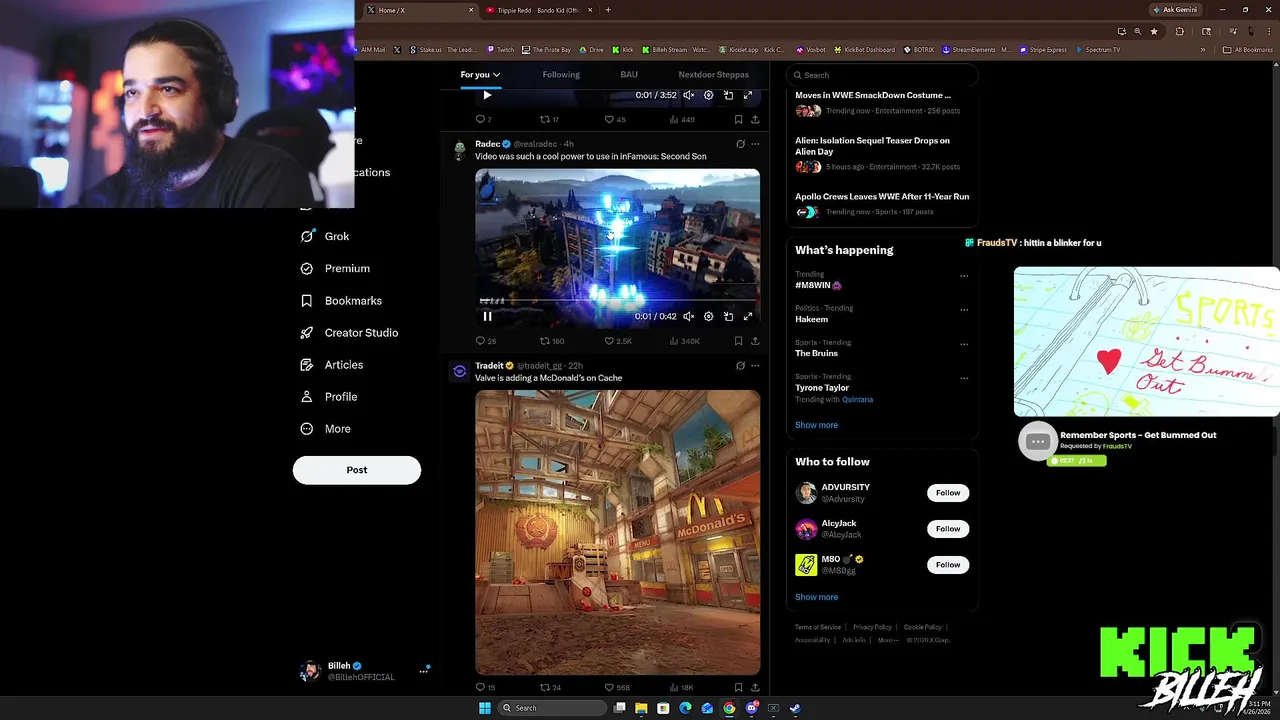Show more under What's happening

click(816, 425)
